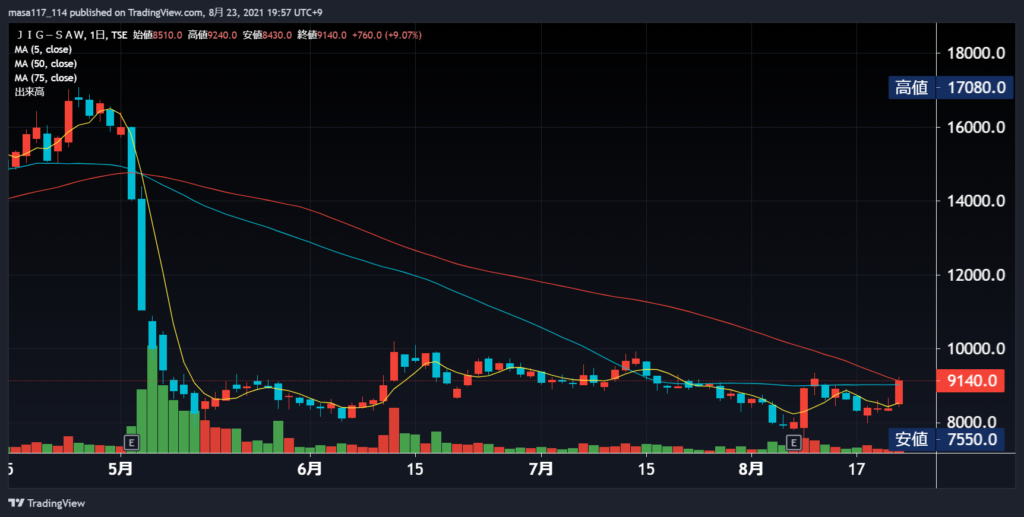Click the red 9140.0 current price label
Image resolution: width=1024 pixels, height=517 pixels.
(970, 381)
